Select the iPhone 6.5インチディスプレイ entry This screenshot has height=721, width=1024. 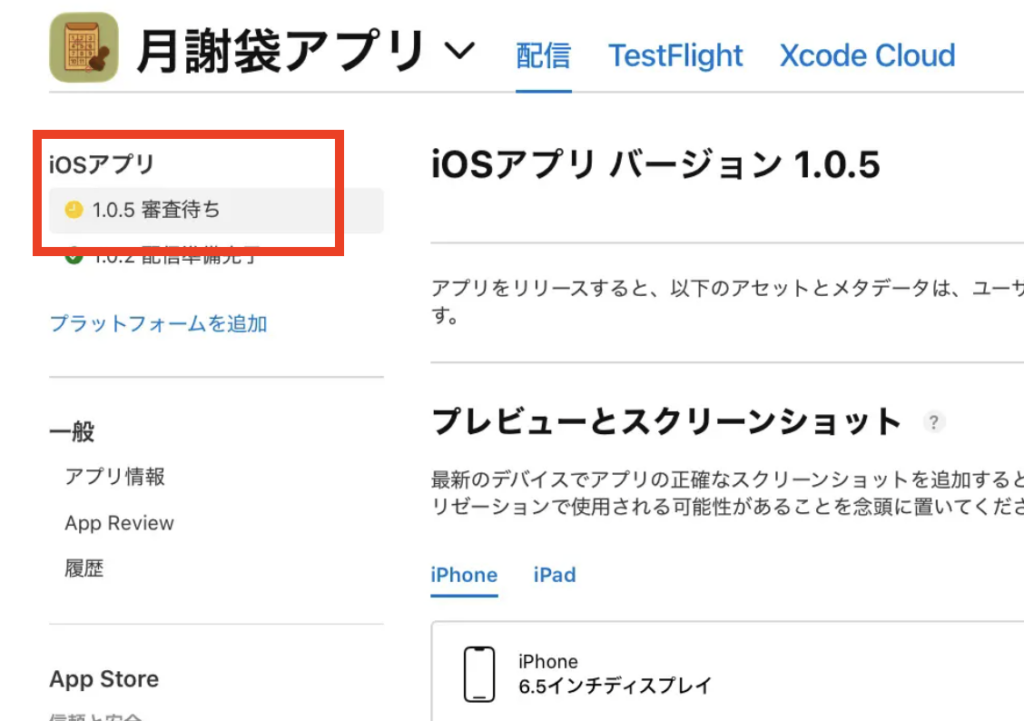click(614, 674)
